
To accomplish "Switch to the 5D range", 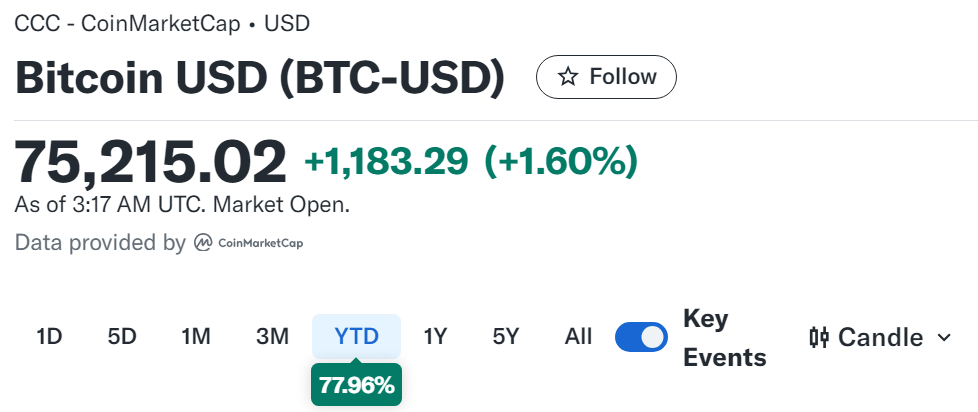I will pos(122,337).
